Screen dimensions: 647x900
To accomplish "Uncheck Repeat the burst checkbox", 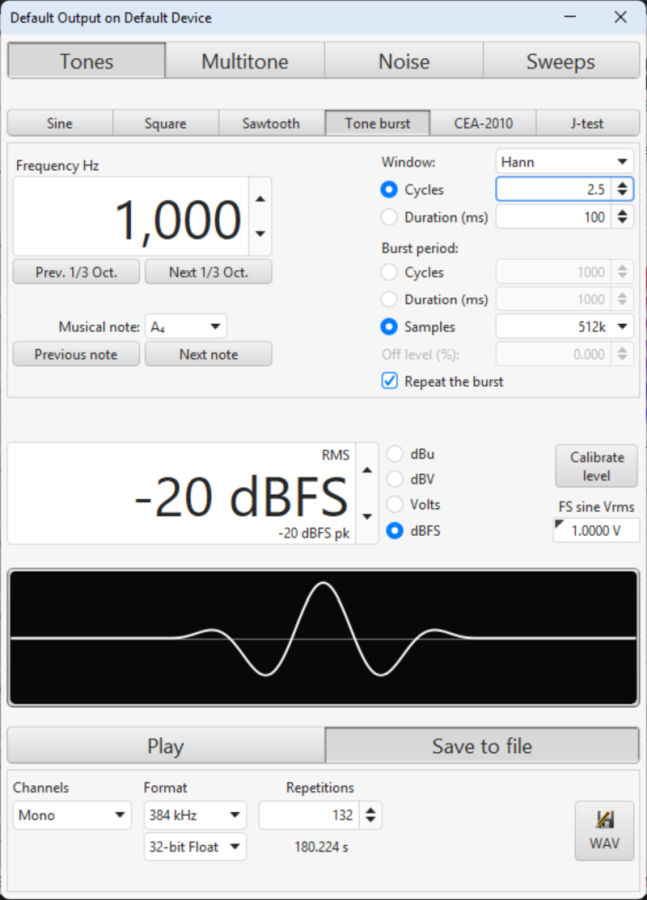I will (x=390, y=381).
